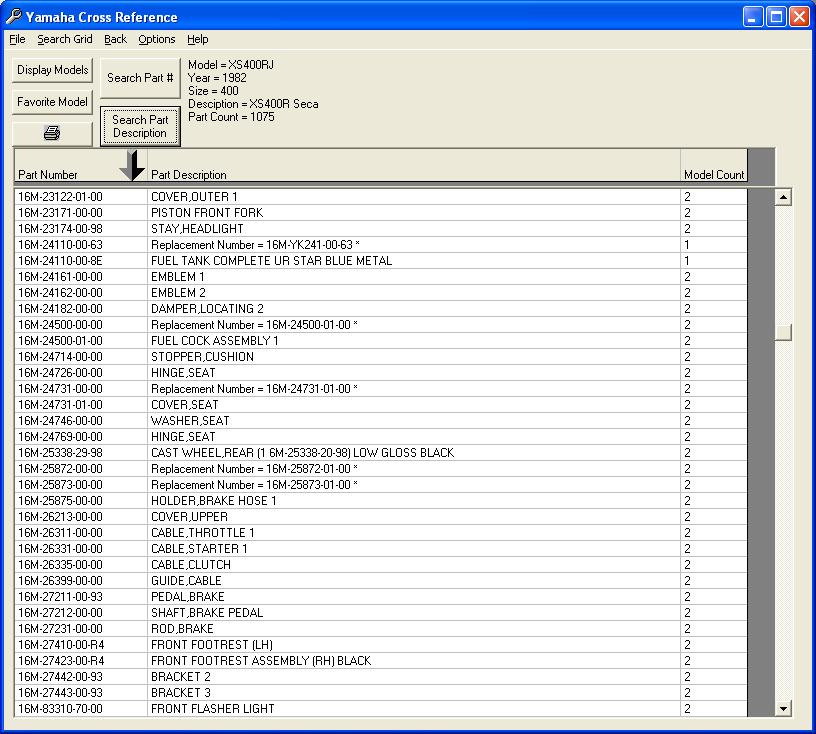Click Replacement Number = 16M-24731-01-00
Viewport: 816px width, 734px height.
coord(254,389)
